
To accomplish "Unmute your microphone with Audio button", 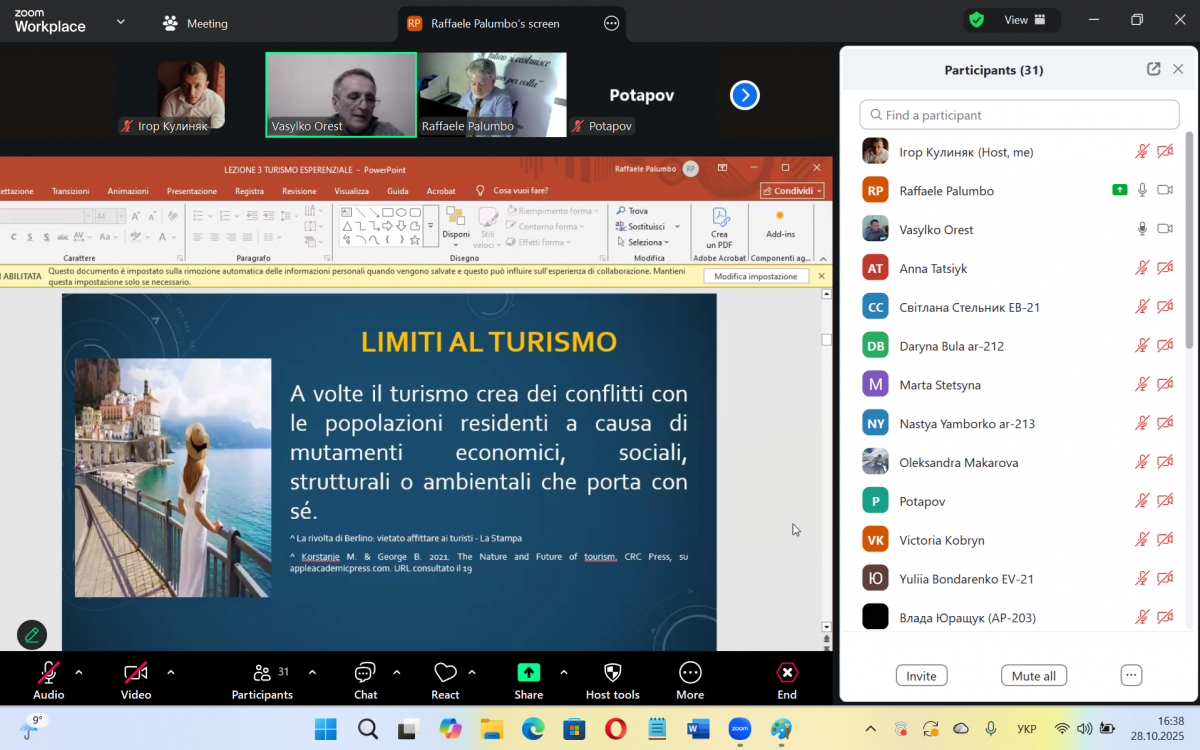I will pyautogui.click(x=48, y=673).
